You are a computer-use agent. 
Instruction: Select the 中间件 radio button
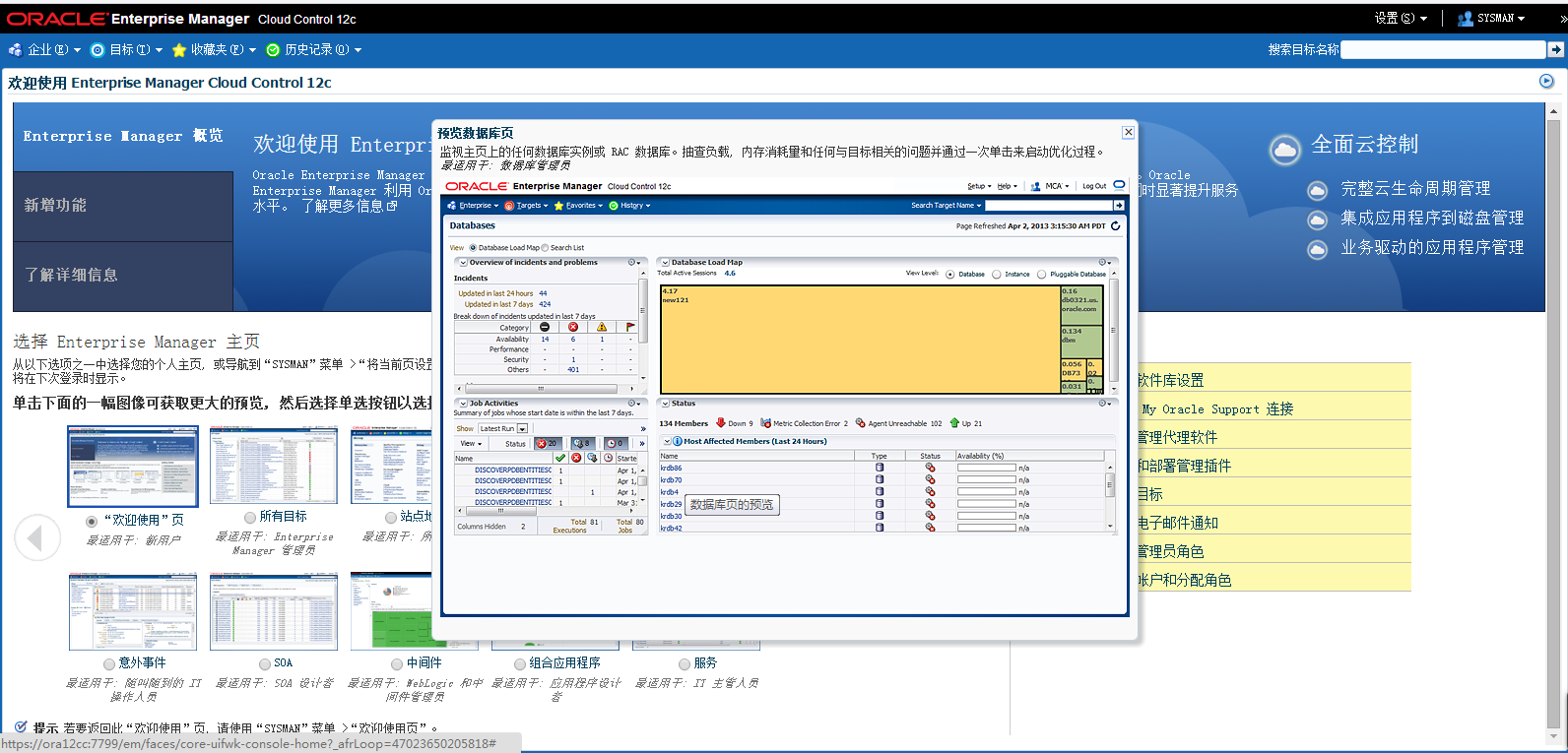coord(397,663)
